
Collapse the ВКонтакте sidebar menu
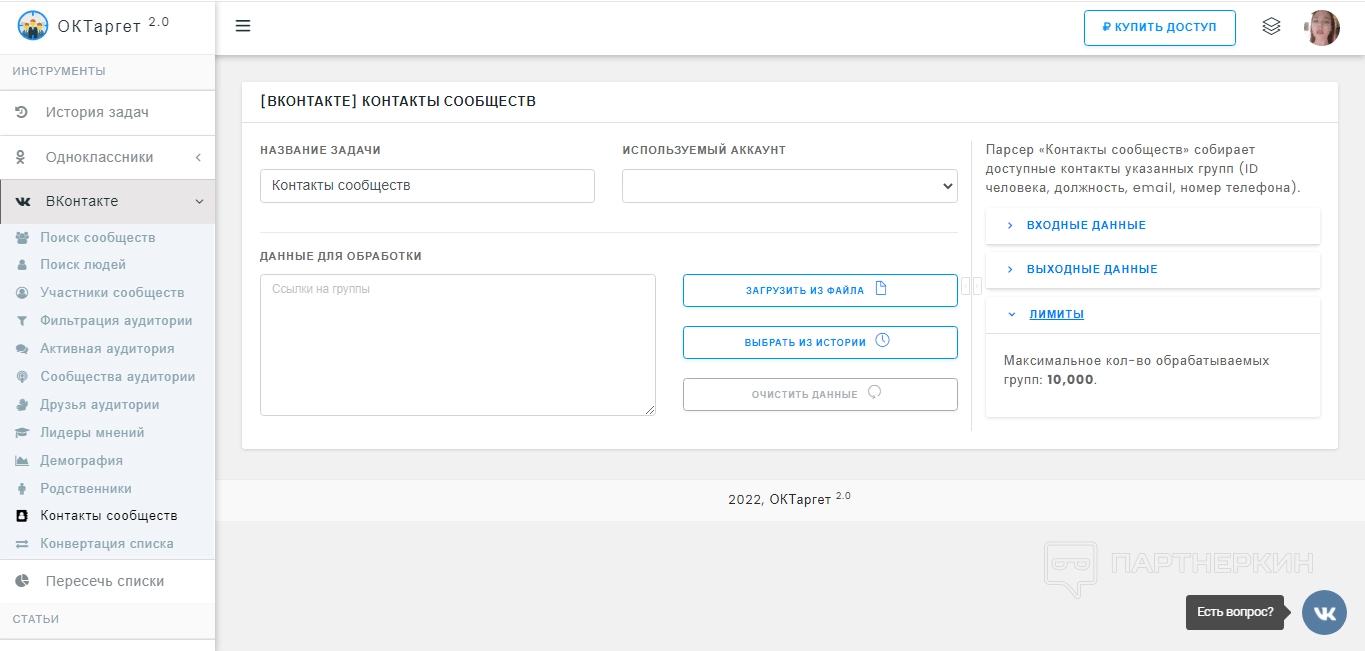[x=107, y=202]
